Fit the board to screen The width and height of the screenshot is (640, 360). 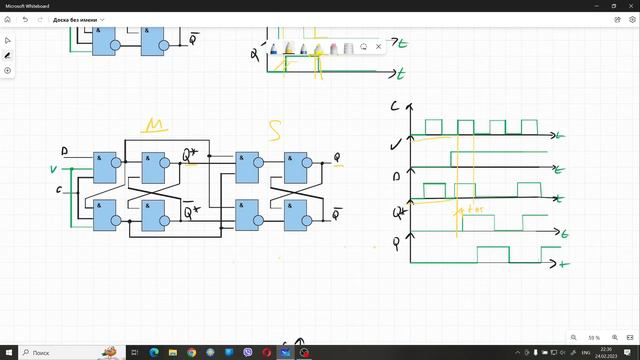tap(630, 338)
